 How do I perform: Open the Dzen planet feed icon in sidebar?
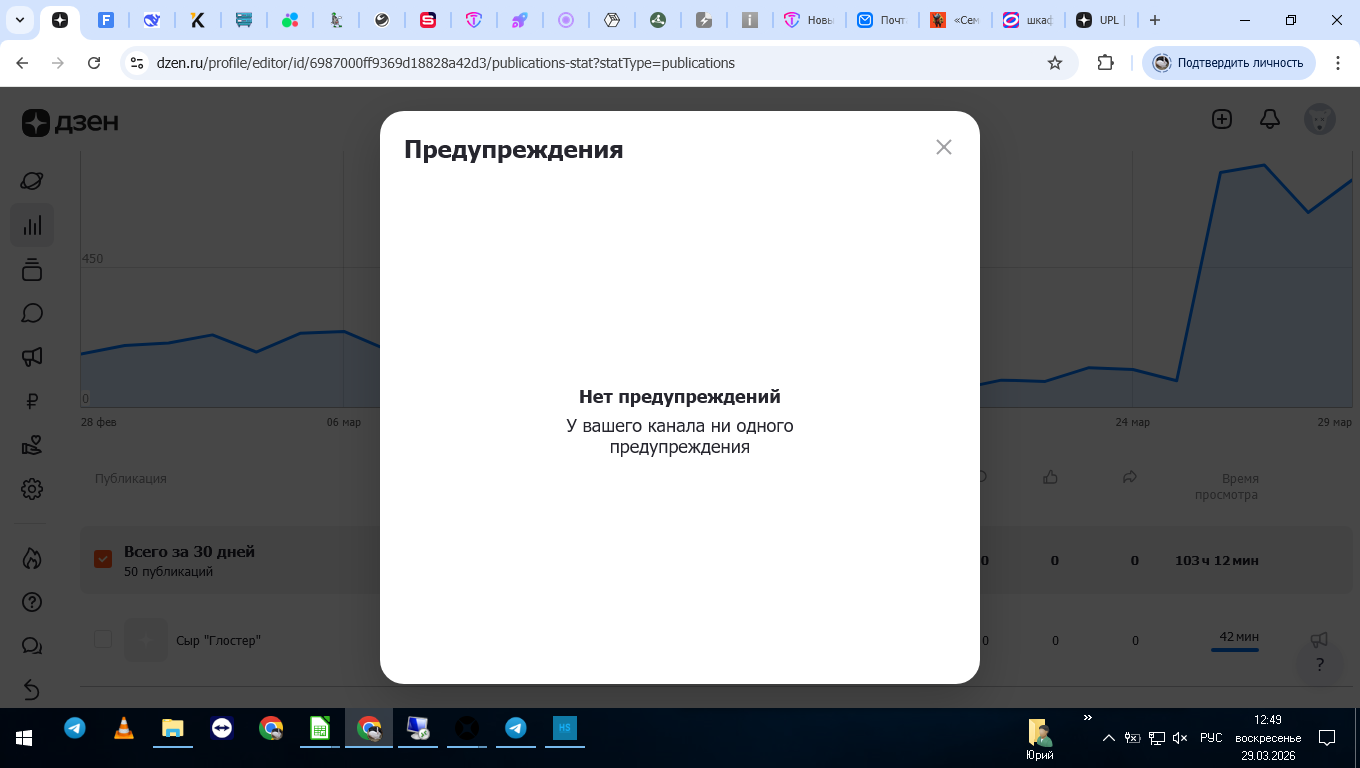pyautogui.click(x=32, y=181)
